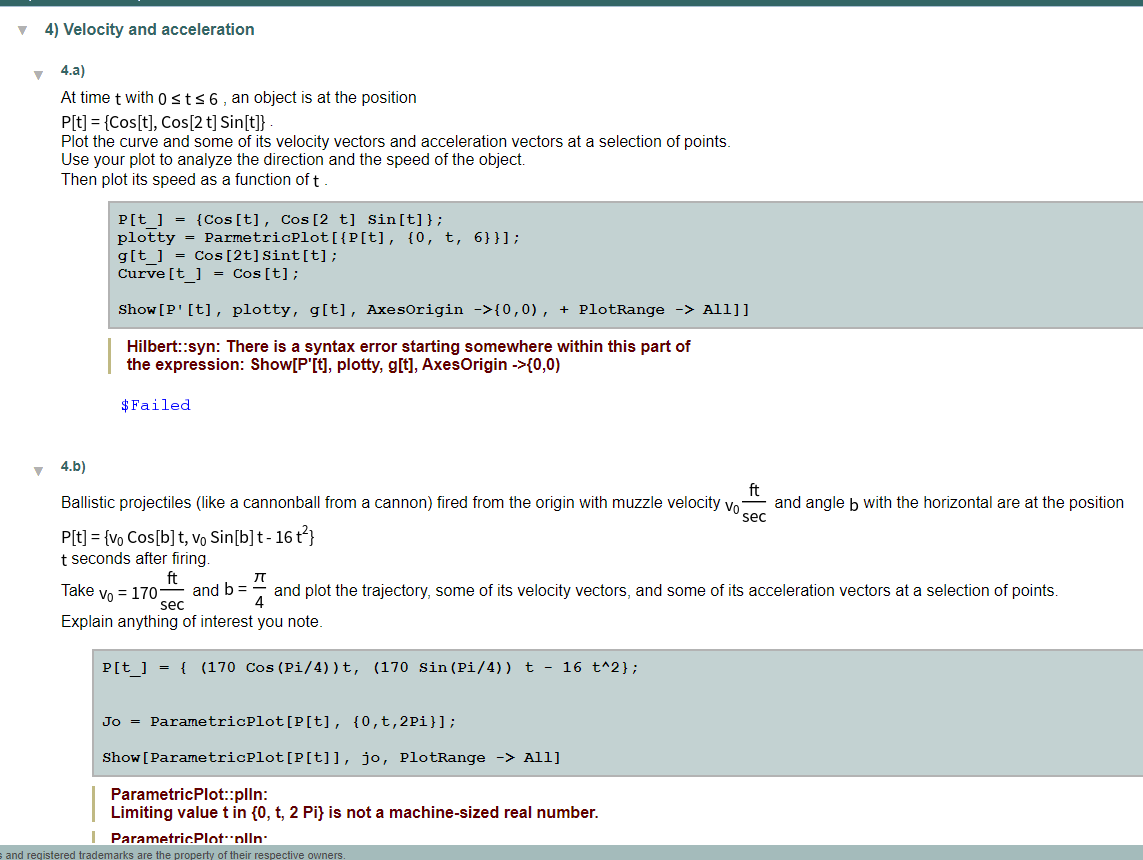Click the teal header bar at the top

571,5
